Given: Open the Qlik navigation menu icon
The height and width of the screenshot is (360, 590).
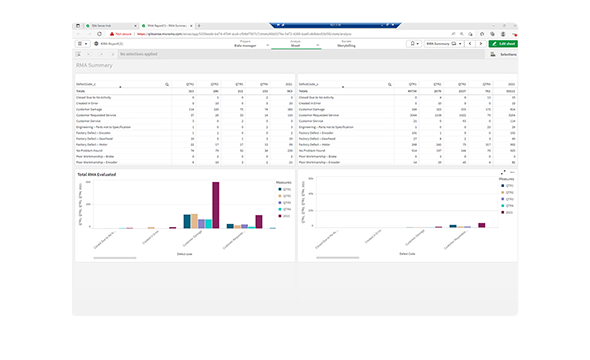Looking at the screenshot, I should pyautogui.click(x=82, y=44).
